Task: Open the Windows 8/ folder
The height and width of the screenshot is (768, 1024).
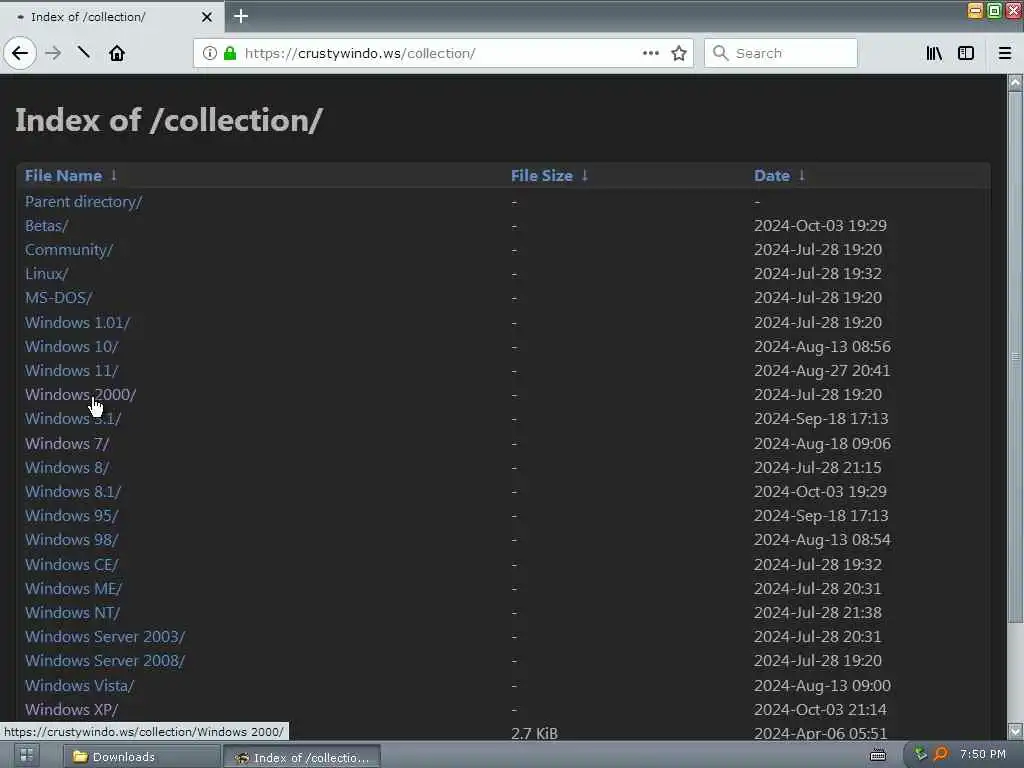Action: point(67,468)
